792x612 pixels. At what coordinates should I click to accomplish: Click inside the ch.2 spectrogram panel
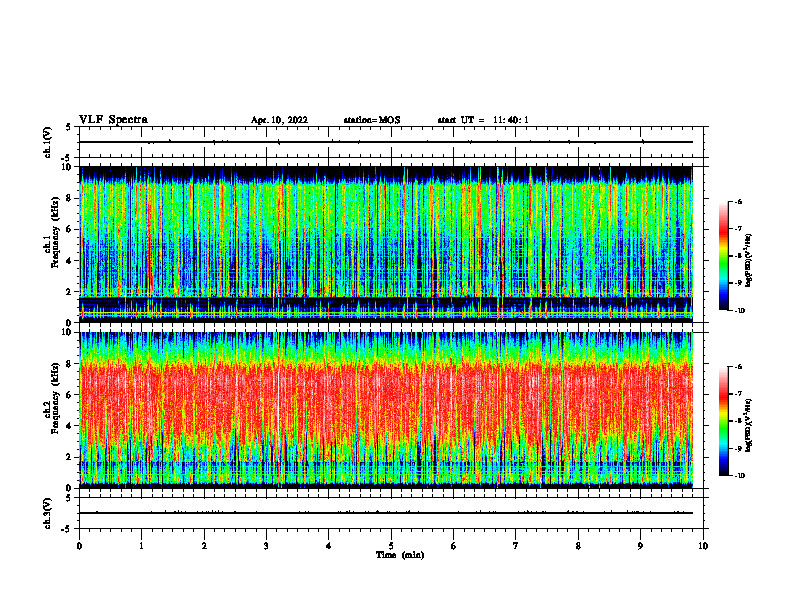point(386,410)
